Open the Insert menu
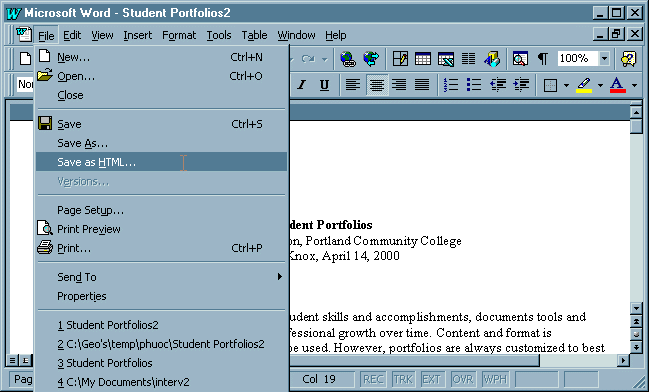The width and height of the screenshot is (649, 392). [x=137, y=36]
